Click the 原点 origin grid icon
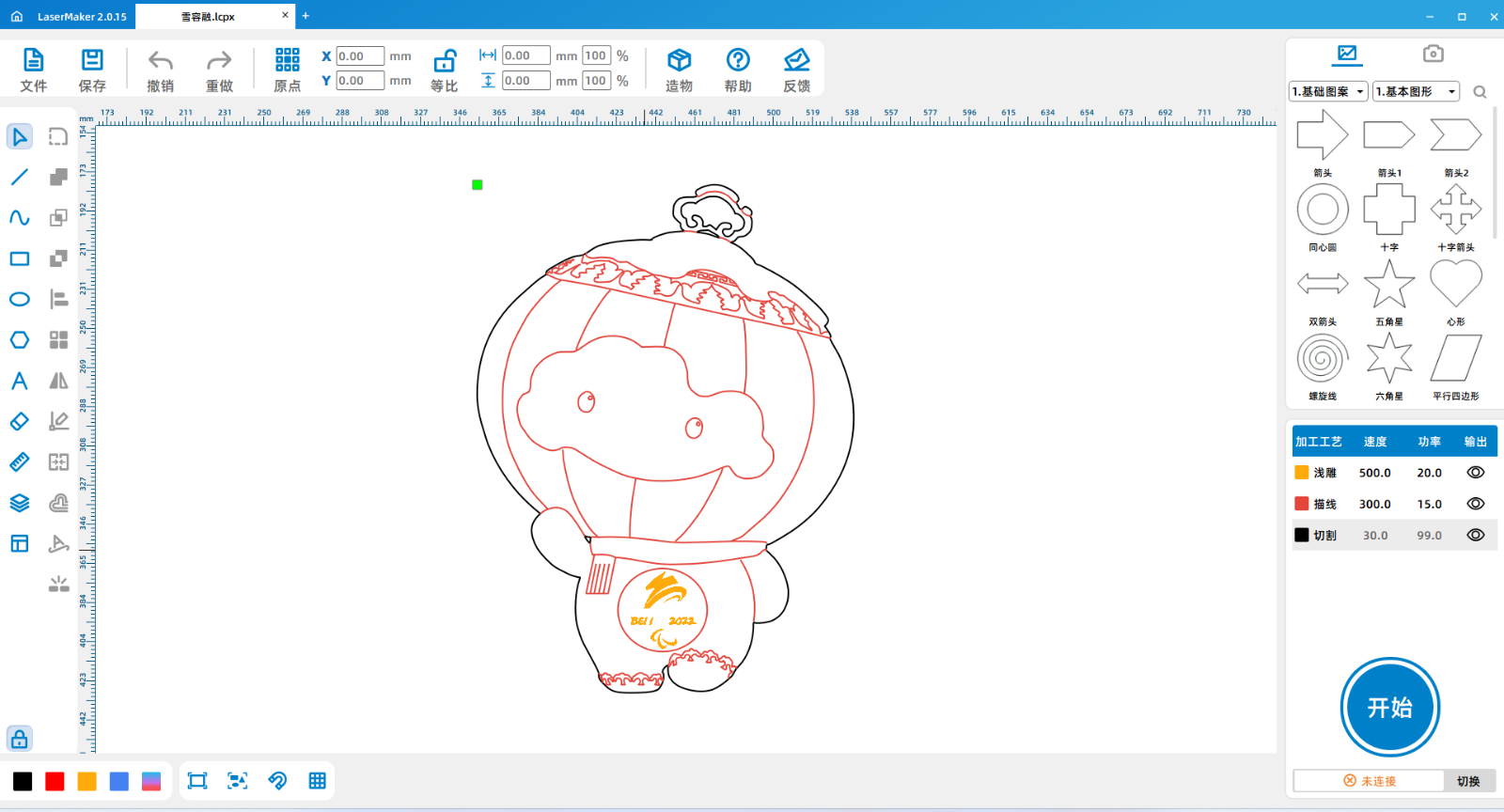This screenshot has height=812, width=1504. (x=287, y=61)
